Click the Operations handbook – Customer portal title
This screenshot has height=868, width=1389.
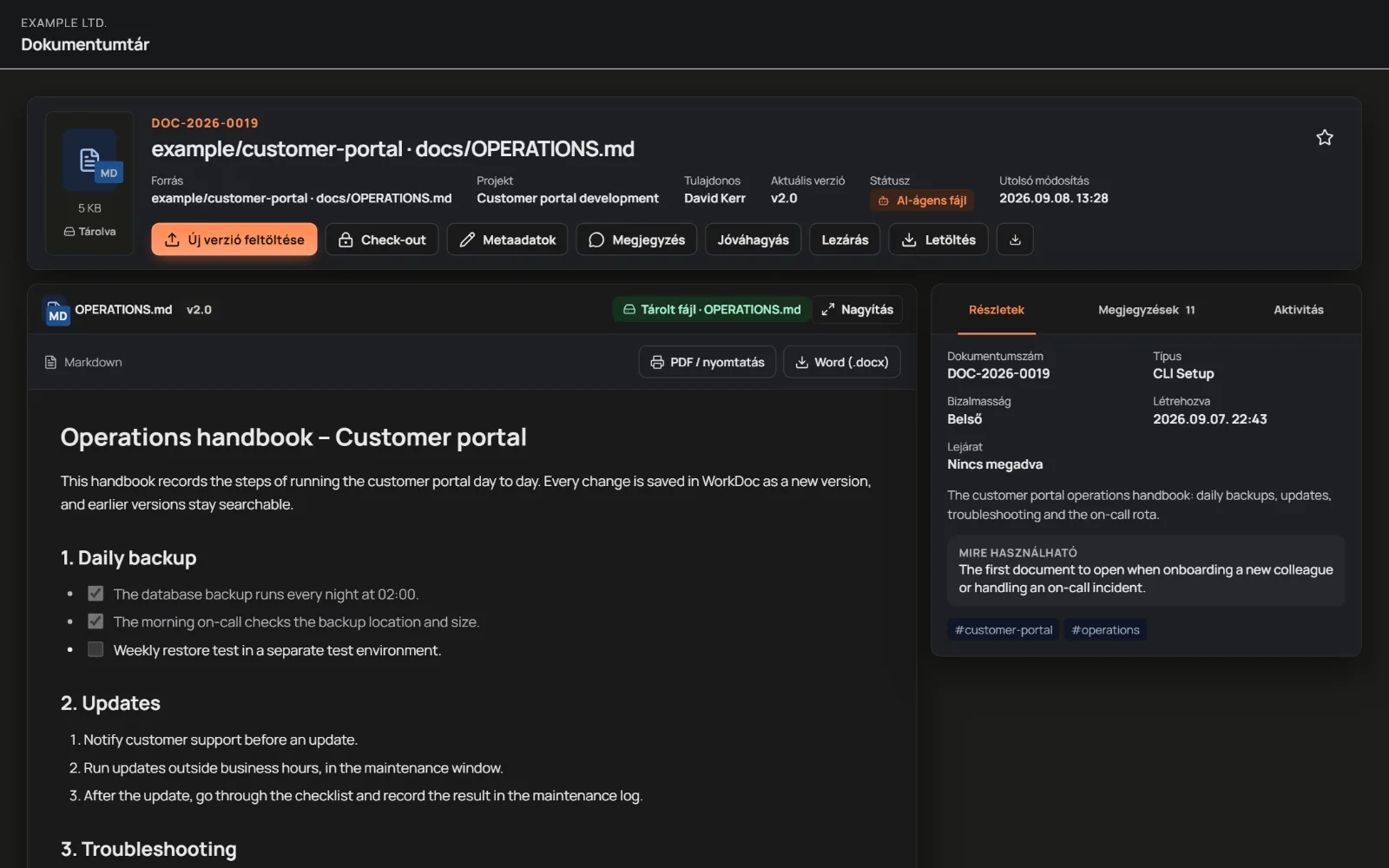293,437
